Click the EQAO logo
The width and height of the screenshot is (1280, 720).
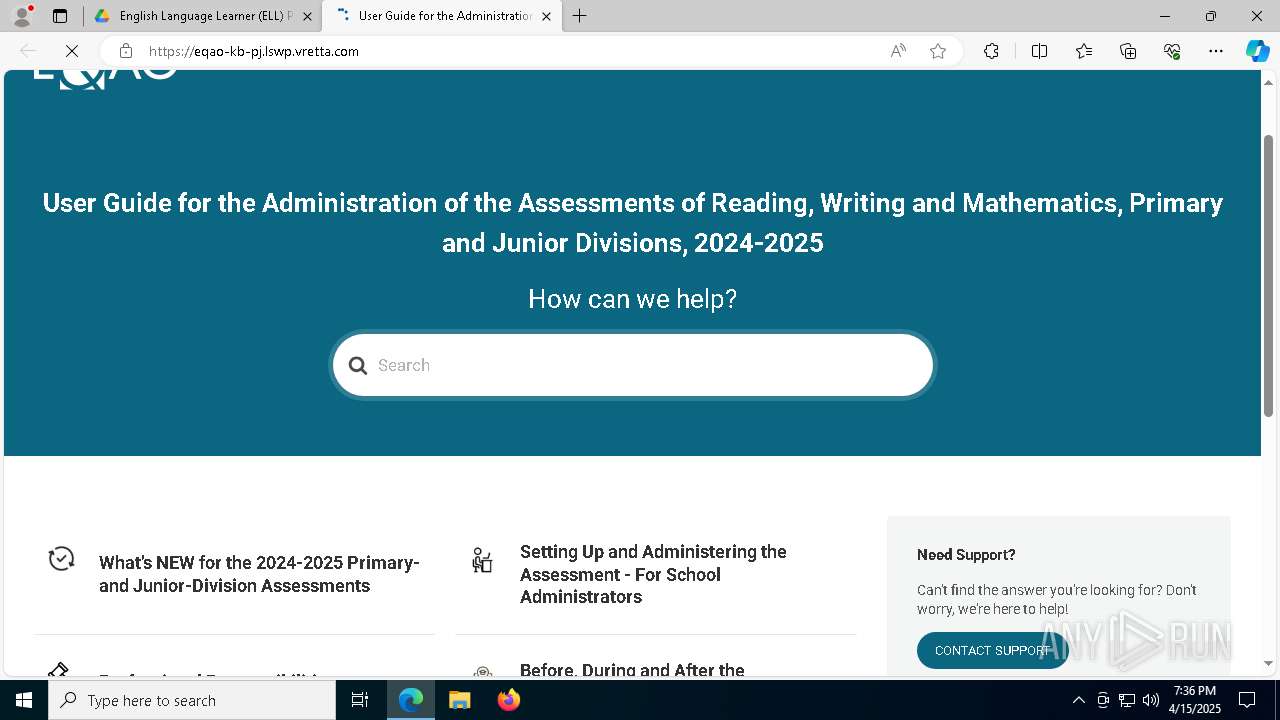[x=106, y=79]
